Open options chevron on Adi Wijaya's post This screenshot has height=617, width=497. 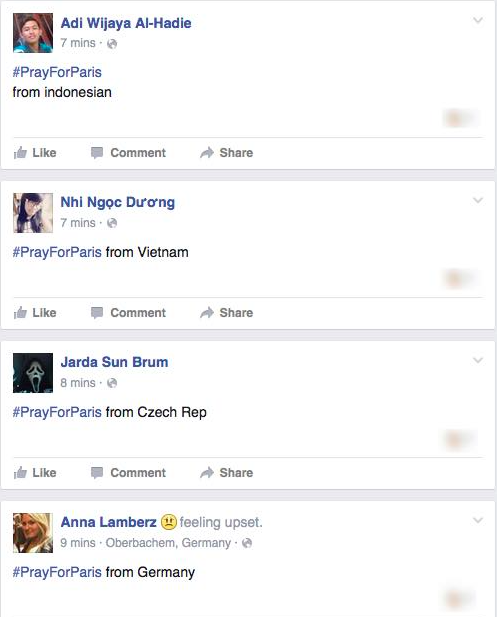point(478,20)
